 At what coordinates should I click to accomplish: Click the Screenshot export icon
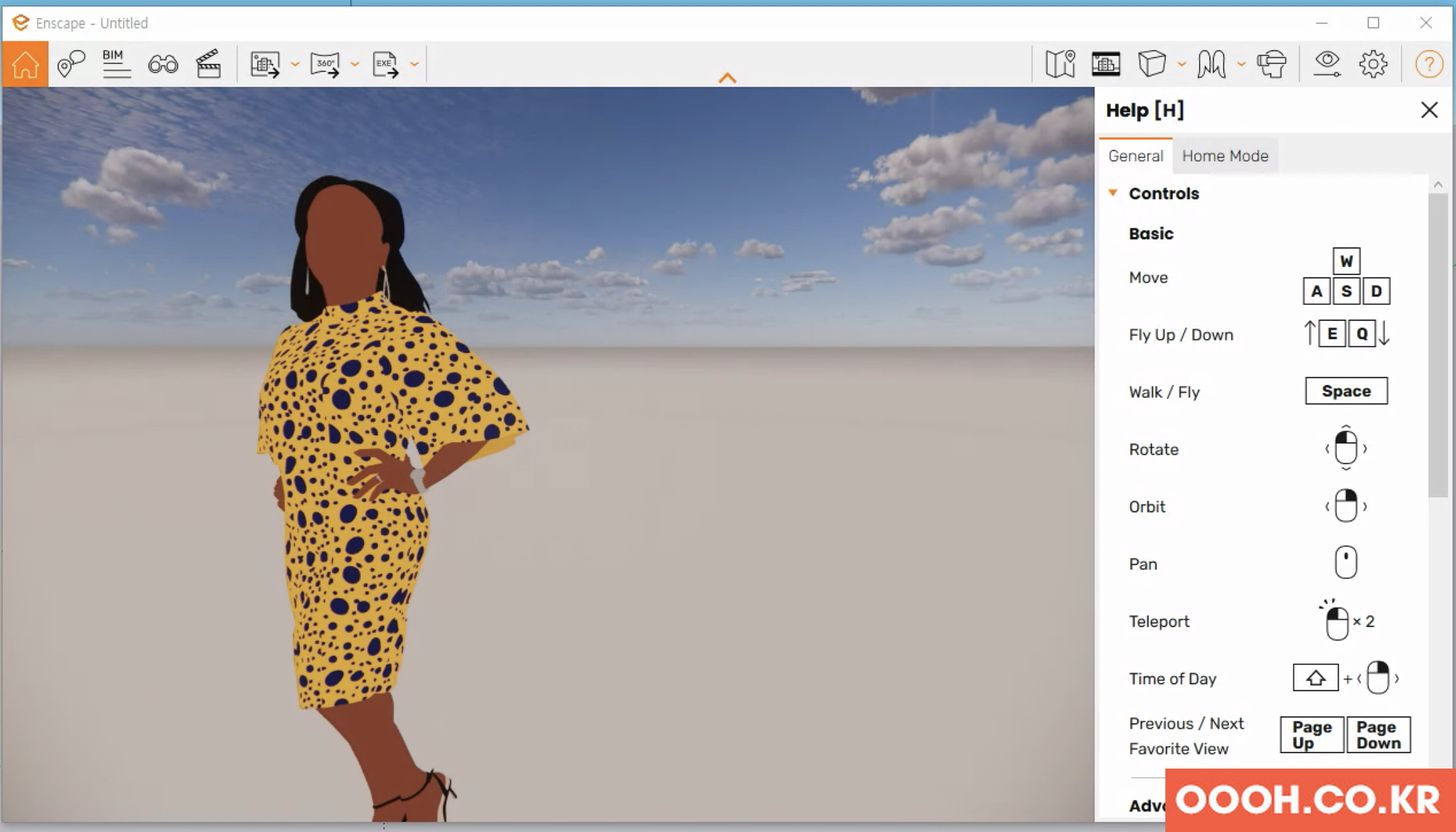[265, 64]
